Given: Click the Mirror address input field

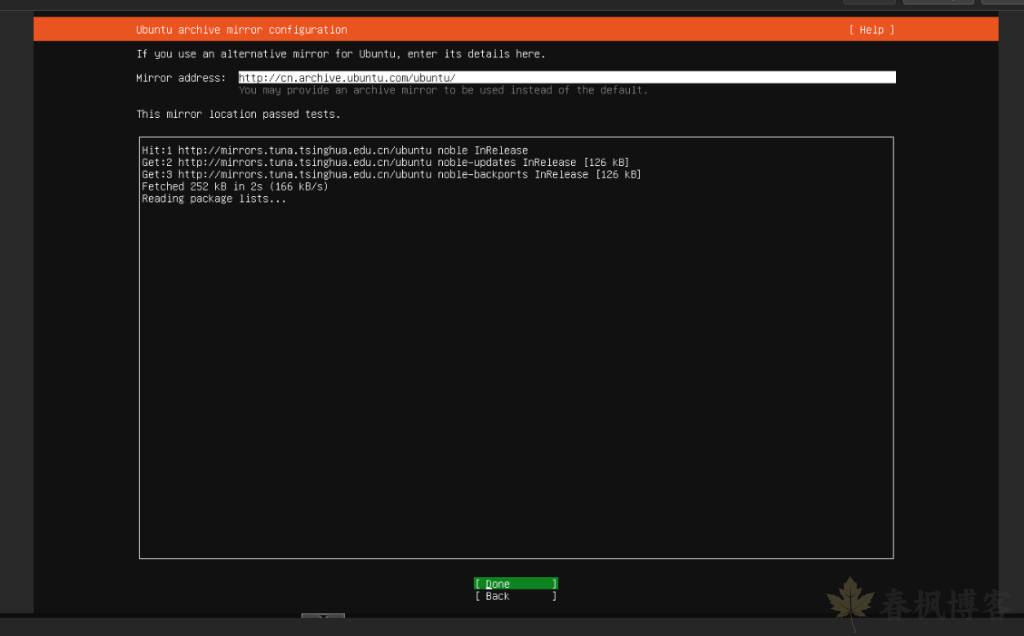Looking at the screenshot, I should click(x=566, y=78).
